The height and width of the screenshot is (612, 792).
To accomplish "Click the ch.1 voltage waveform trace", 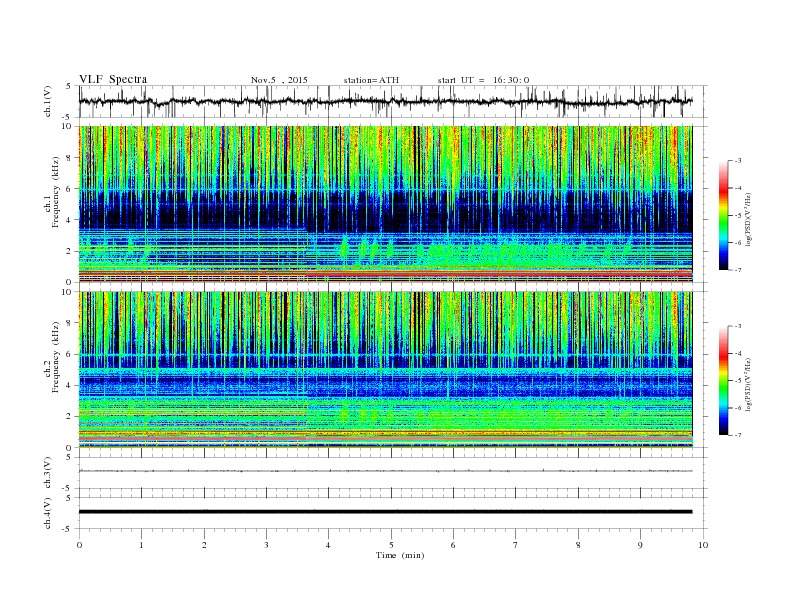I will point(385,101).
